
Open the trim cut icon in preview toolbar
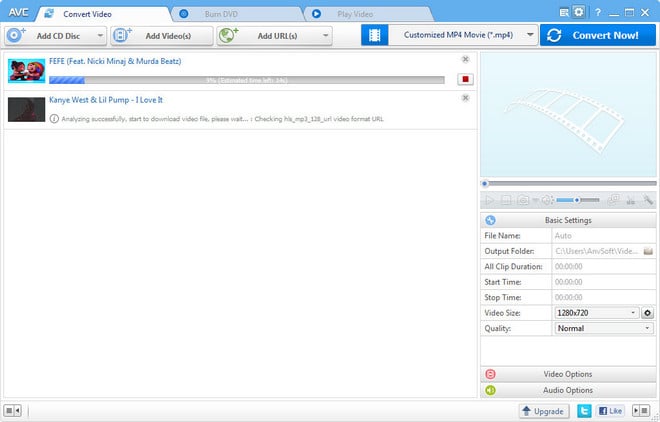(x=631, y=200)
